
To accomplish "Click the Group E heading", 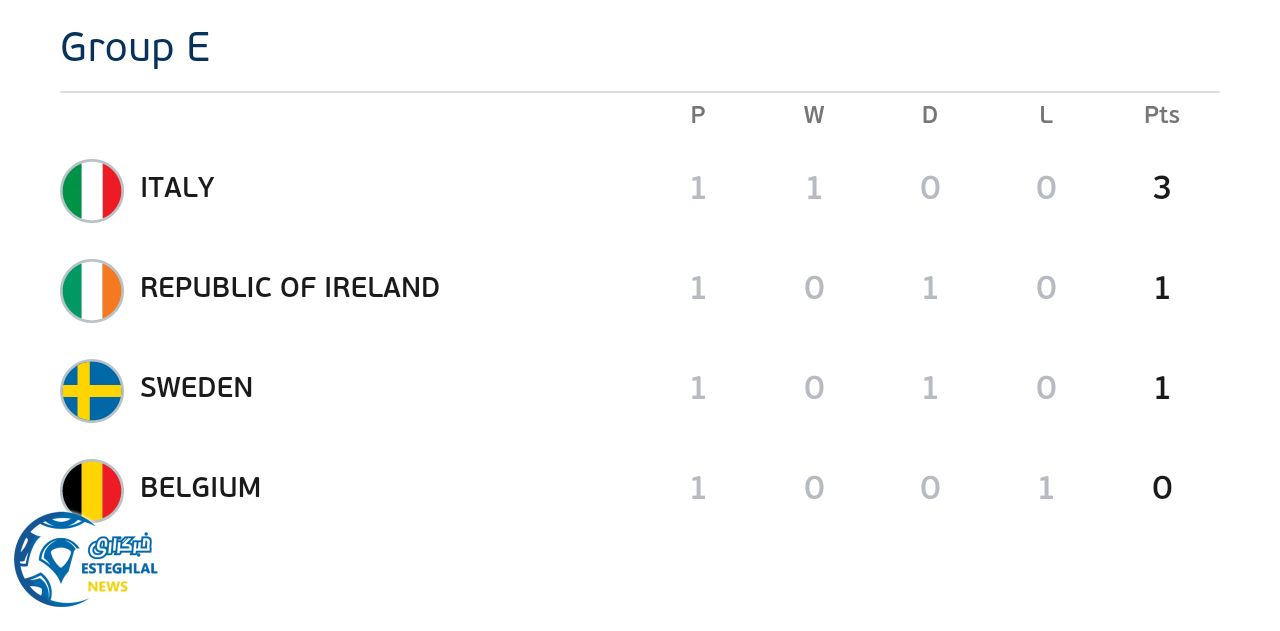I will [x=135, y=48].
